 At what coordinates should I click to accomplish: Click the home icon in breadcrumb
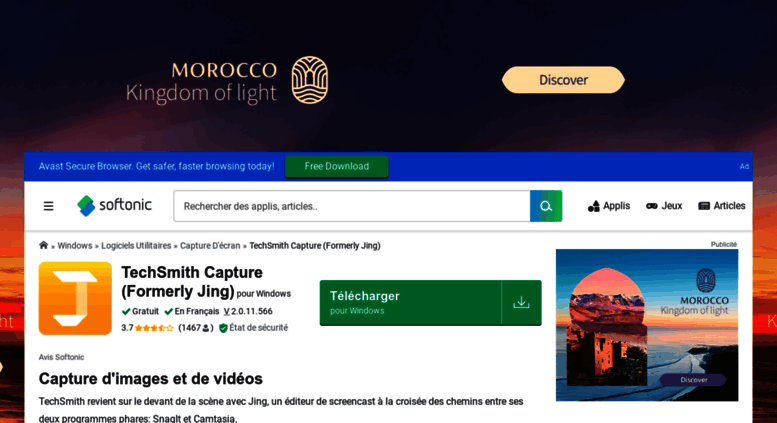pos(44,245)
